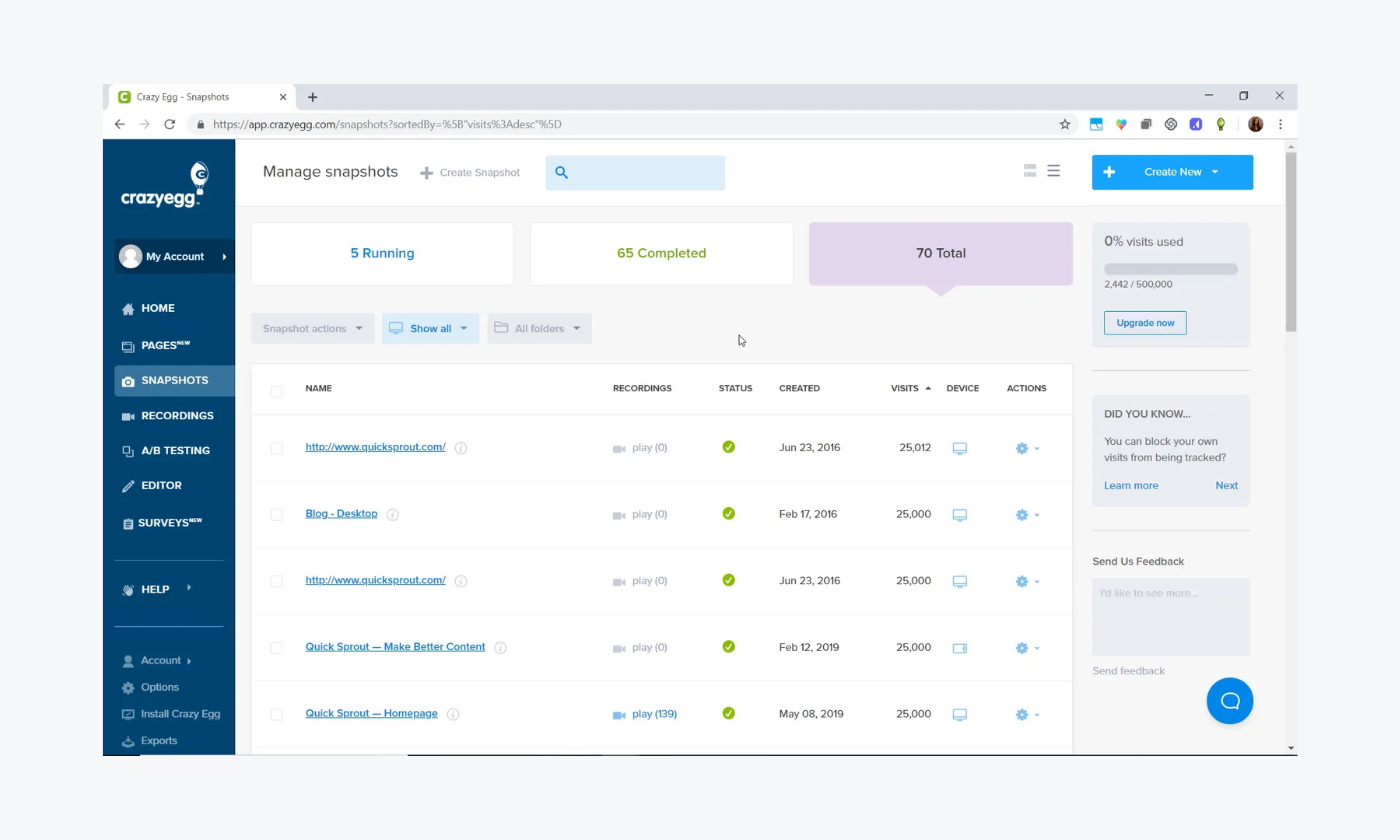Open Install Crazy Egg
1400x840 pixels.
click(171, 715)
